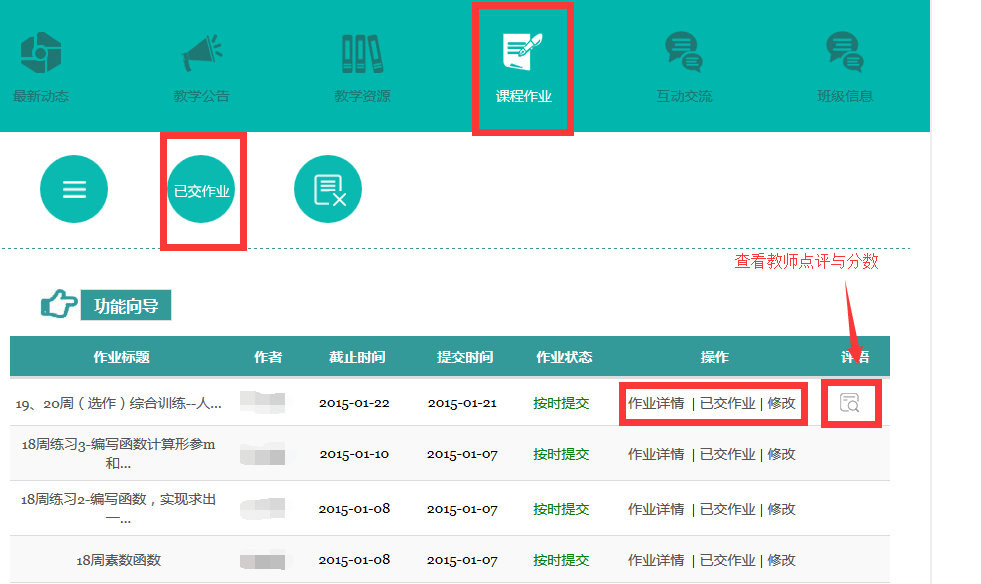Click 修改 for the 19、20周 assignment
The width and height of the screenshot is (981, 584).
click(781, 404)
